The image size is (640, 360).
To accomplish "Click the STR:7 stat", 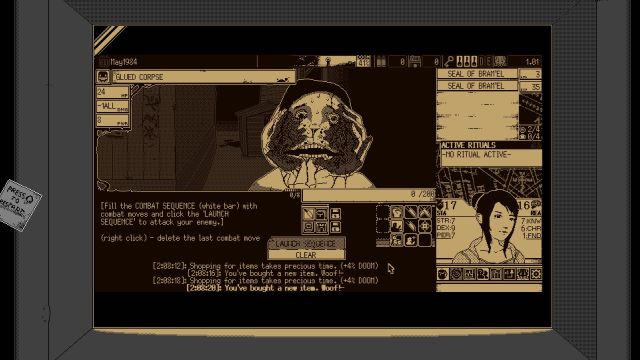I will [446, 221].
